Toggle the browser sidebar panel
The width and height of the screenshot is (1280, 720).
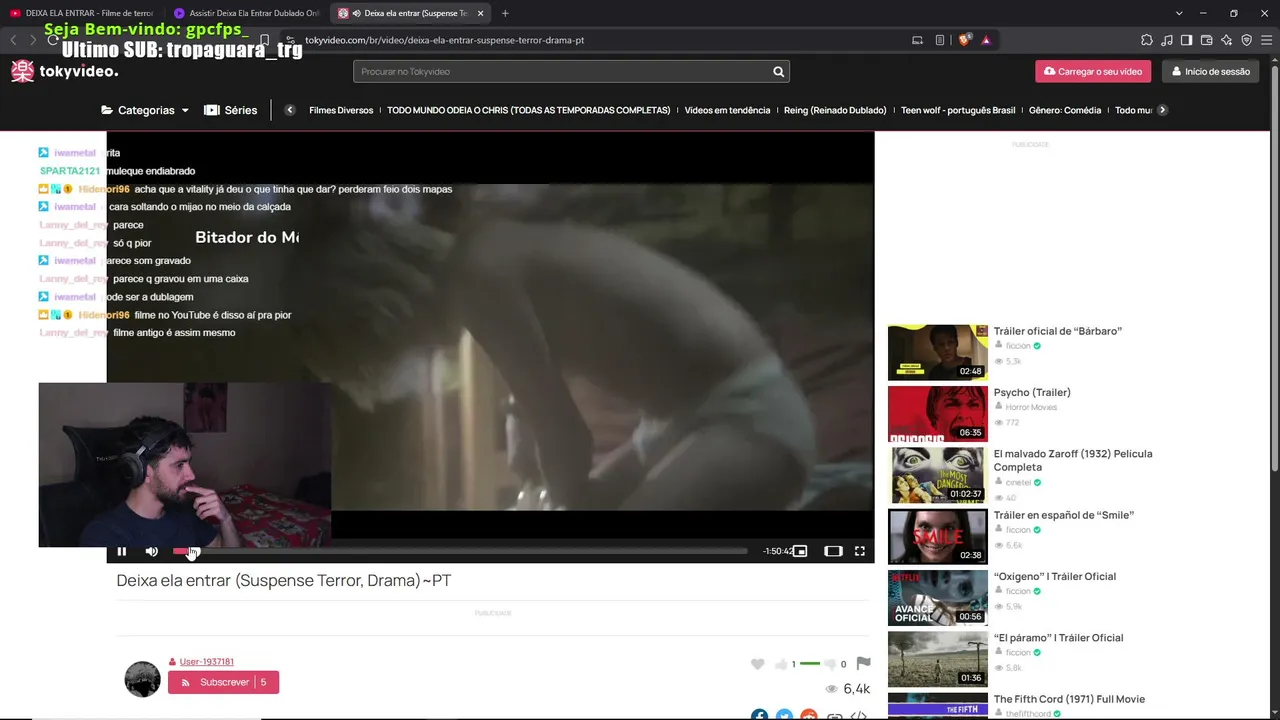point(1186,40)
